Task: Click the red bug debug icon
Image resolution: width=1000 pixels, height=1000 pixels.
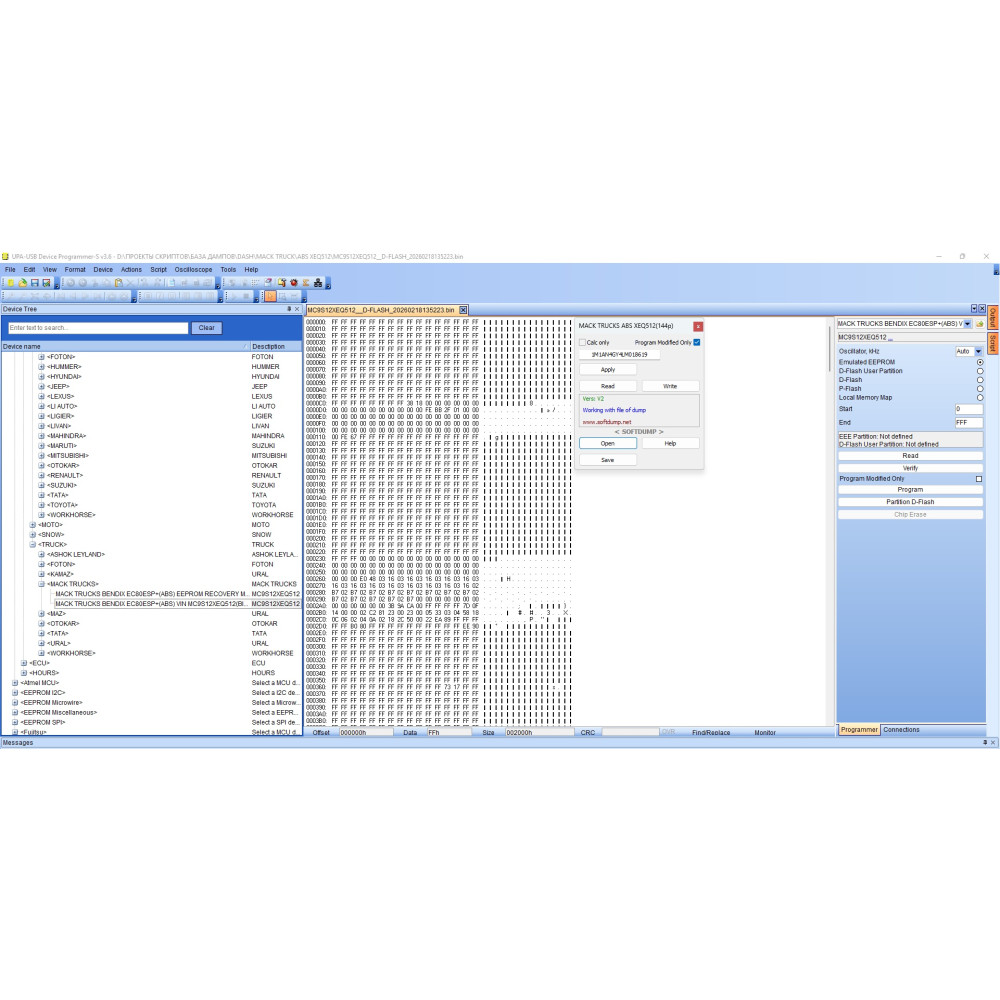Action: coord(293,283)
